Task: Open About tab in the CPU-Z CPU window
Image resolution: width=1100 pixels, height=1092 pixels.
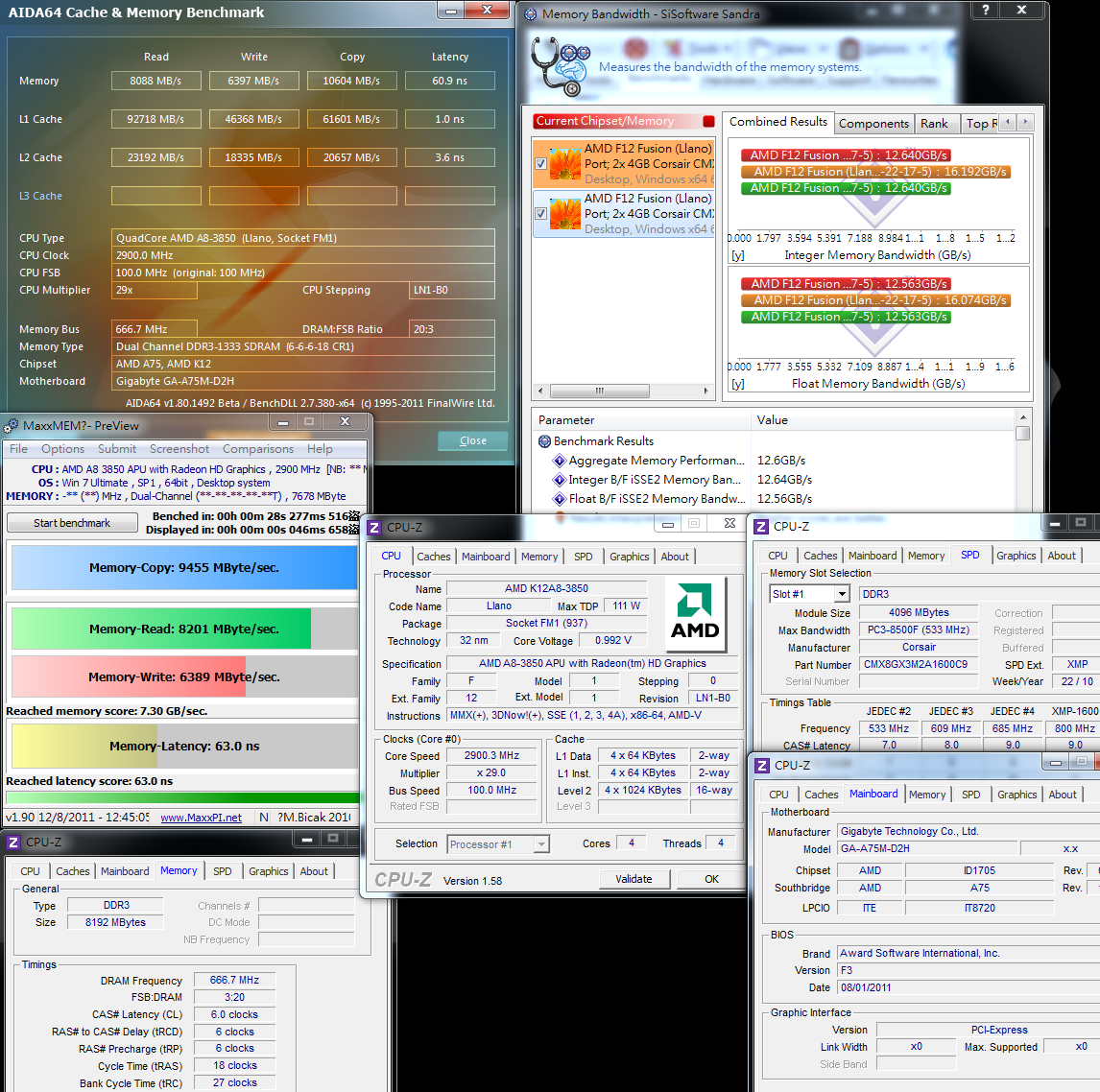Action: 675,557
